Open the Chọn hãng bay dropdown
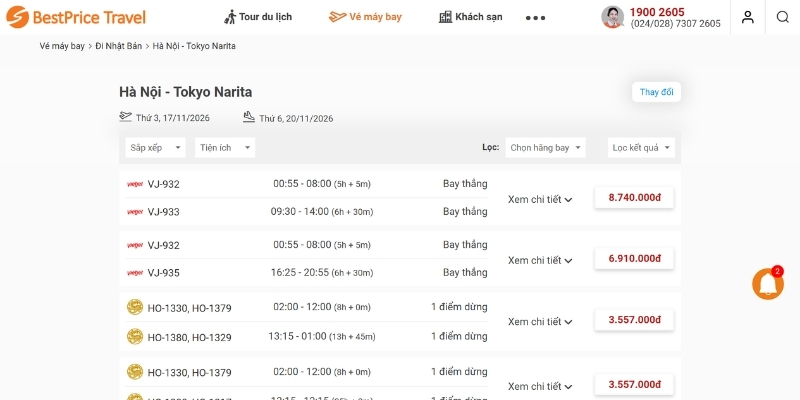The height and width of the screenshot is (400, 800). (545, 147)
